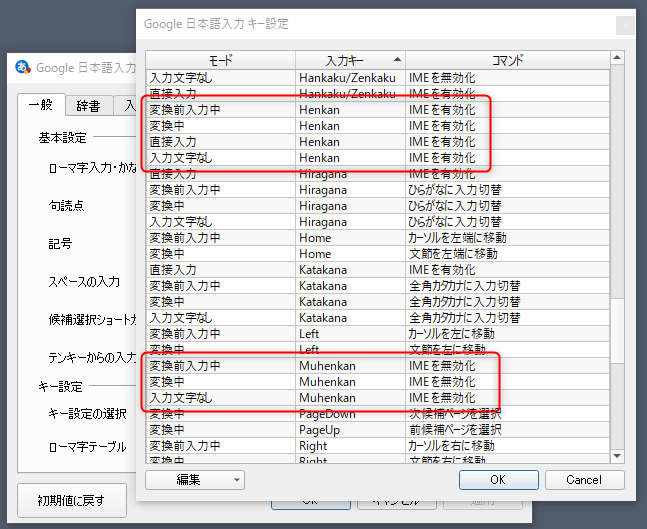Sort by the コマンド column header
647x529 pixels.
click(508, 61)
